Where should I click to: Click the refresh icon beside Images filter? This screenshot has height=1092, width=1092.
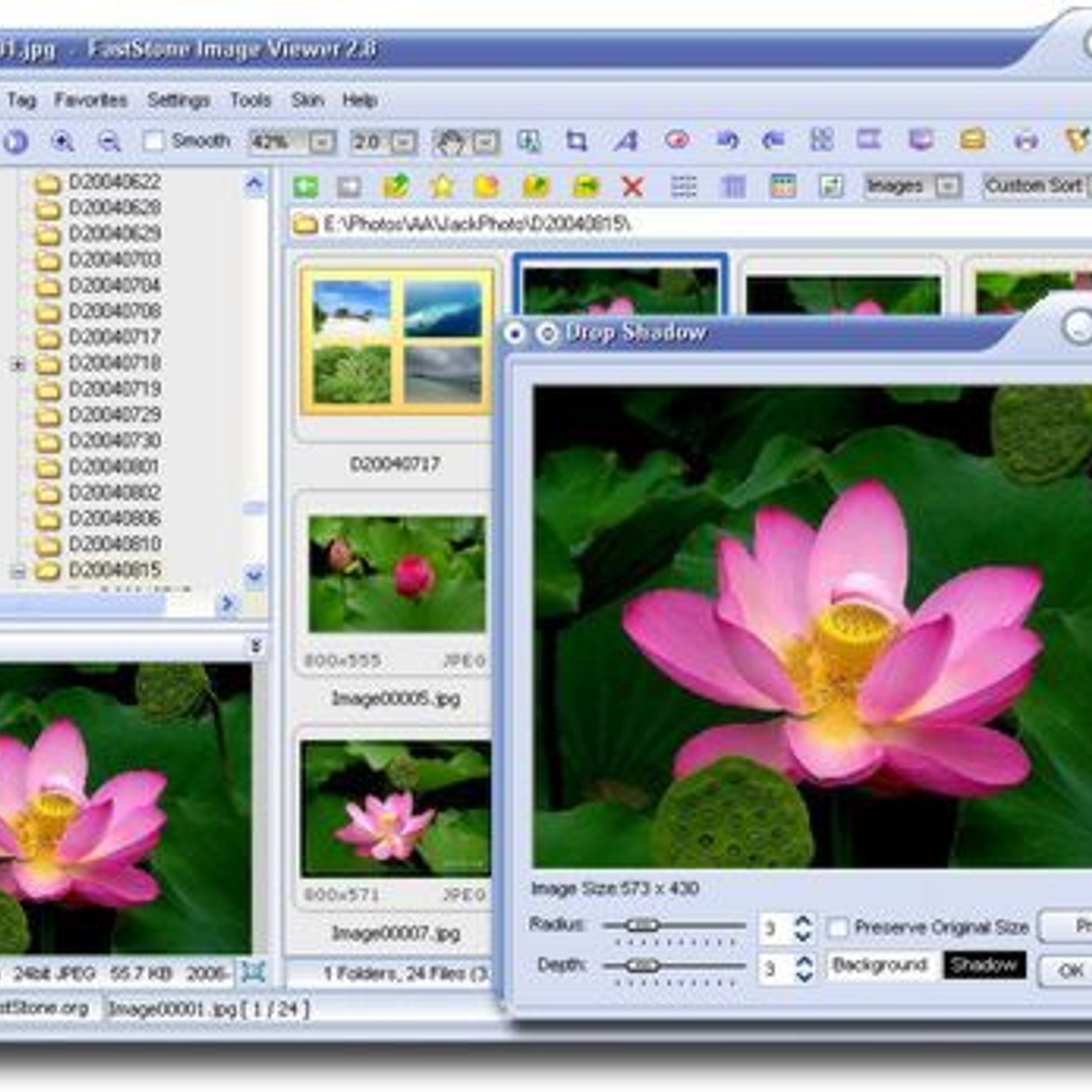pos(831,187)
